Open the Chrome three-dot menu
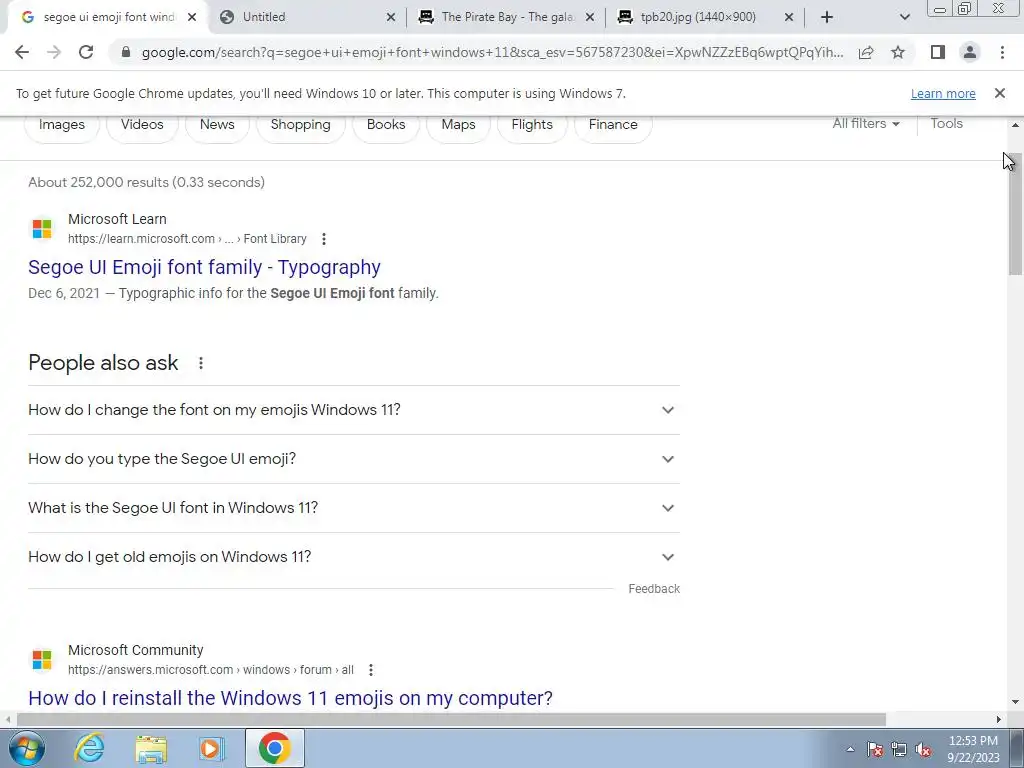Screen dimensions: 1024x768 pyautogui.click(x=1002, y=52)
